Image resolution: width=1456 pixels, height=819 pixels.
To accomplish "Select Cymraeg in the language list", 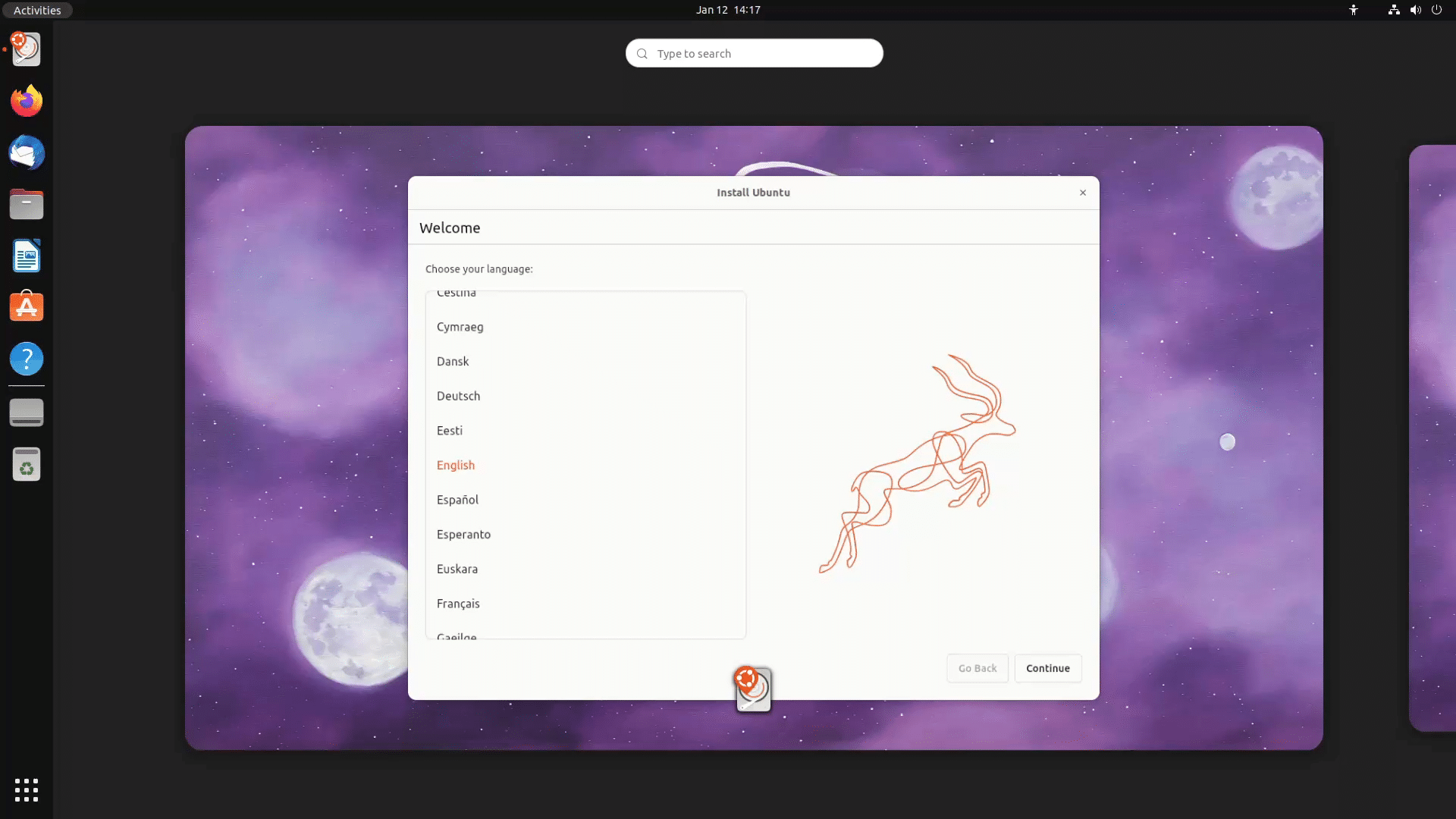I will (x=585, y=327).
